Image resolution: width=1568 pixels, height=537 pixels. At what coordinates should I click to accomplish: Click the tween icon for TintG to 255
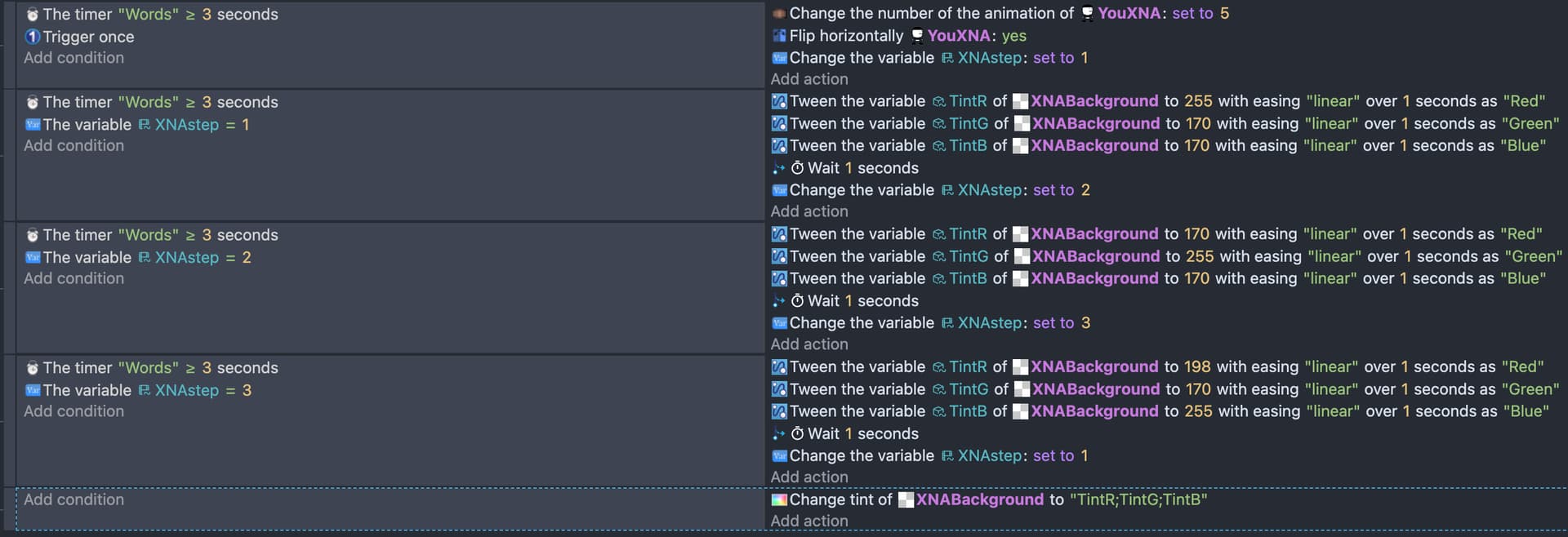779,256
